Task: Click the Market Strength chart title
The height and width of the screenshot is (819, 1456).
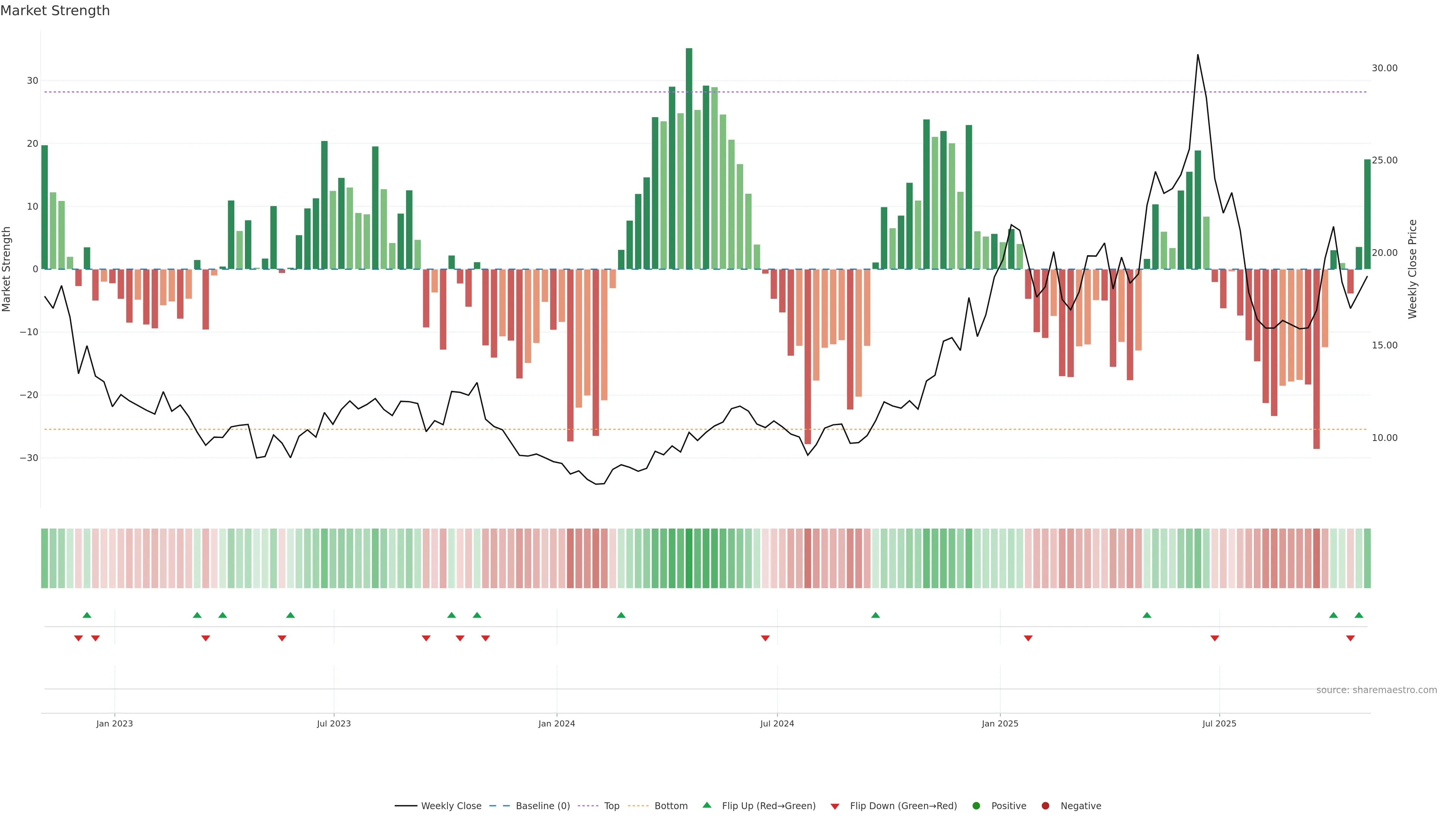Action: 55,11
